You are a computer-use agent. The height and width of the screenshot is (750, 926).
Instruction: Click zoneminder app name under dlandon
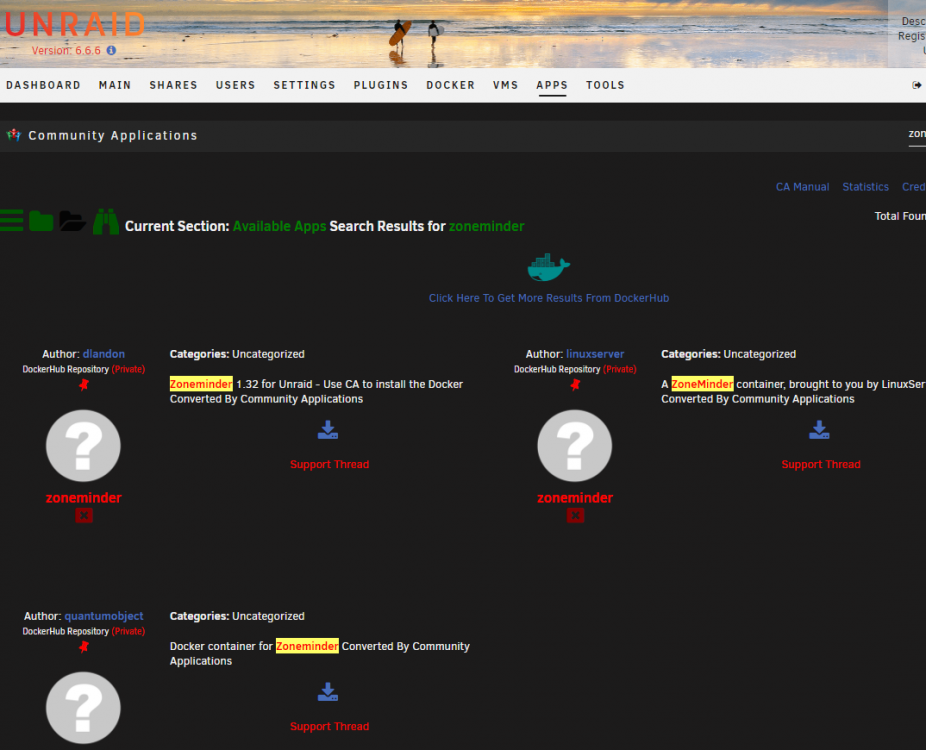tap(84, 498)
